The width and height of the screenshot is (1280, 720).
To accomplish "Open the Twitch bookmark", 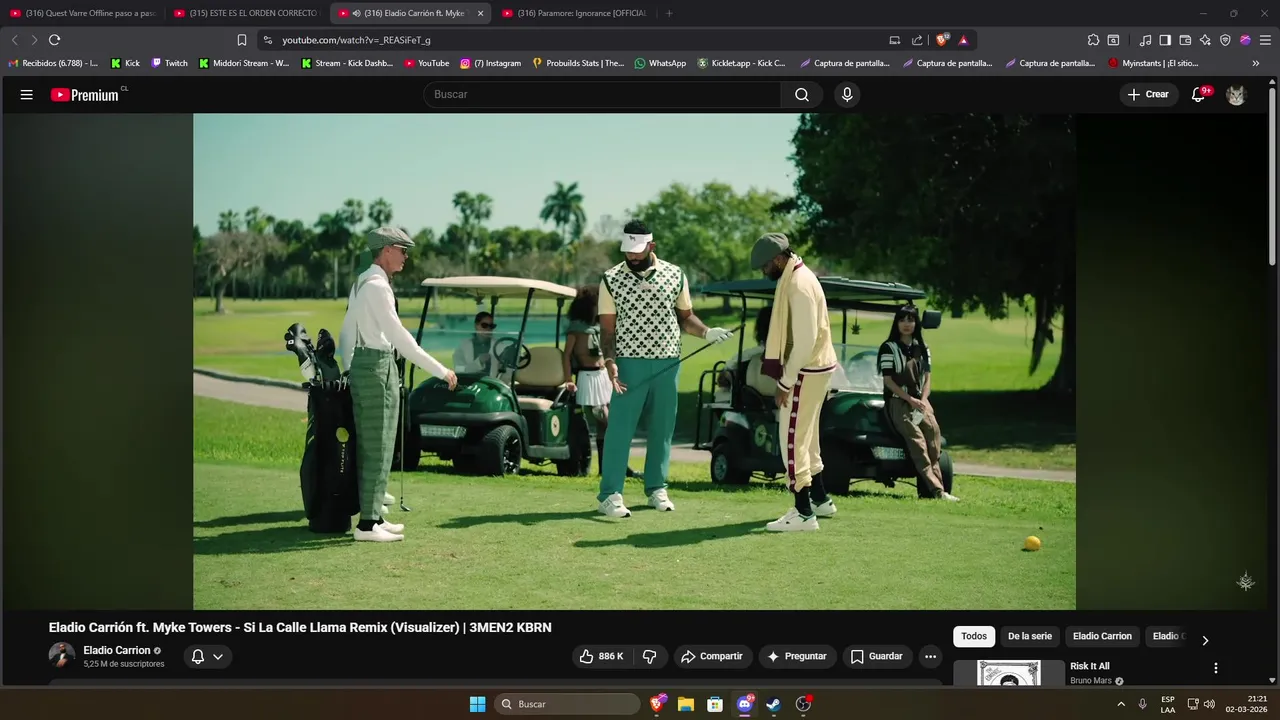I will coord(169,63).
